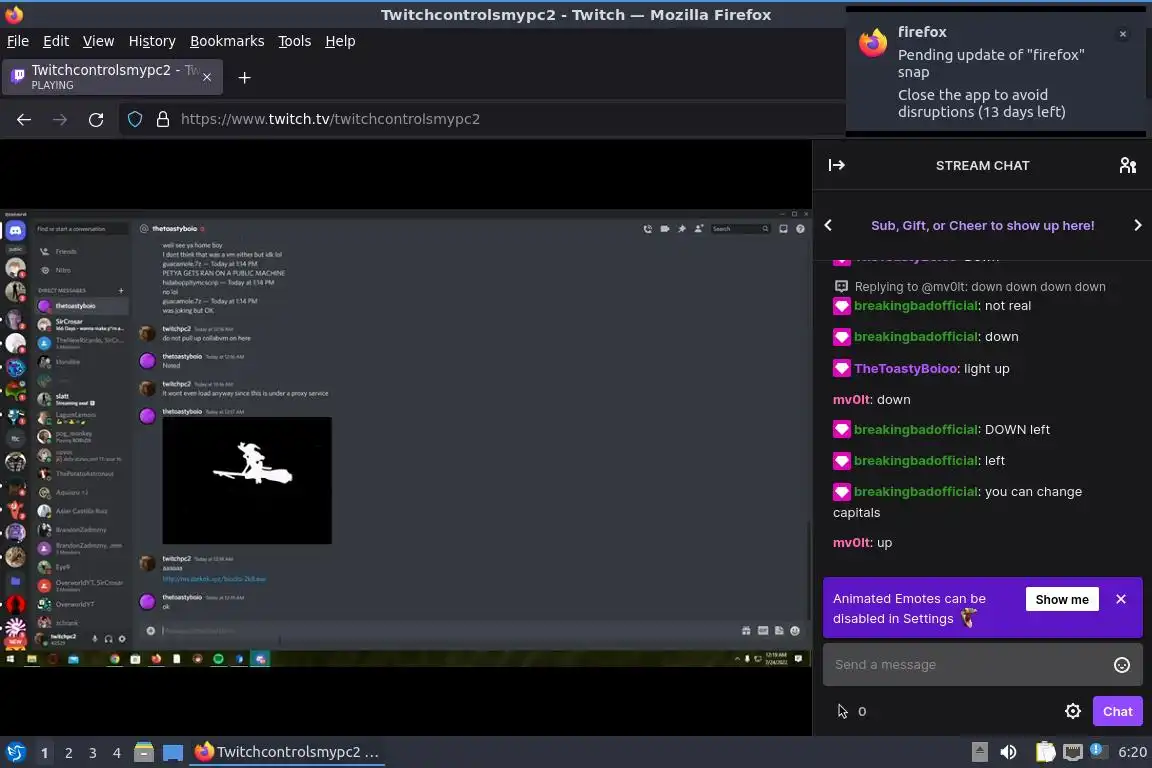Click the channel points balance icon
This screenshot has height=768, width=1152.
click(843, 711)
